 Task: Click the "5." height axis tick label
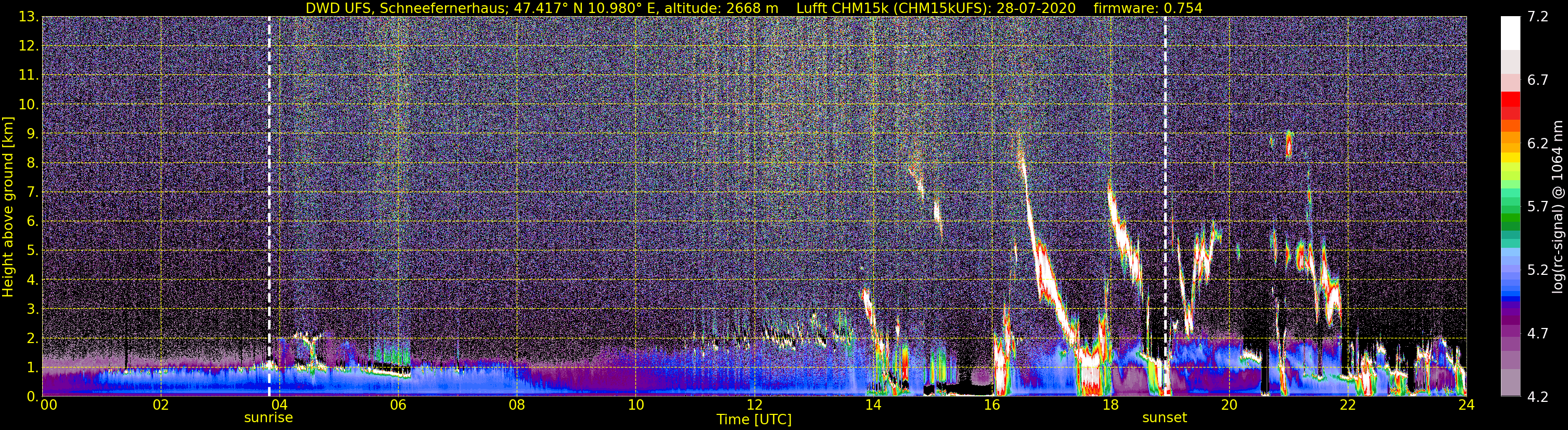point(33,250)
